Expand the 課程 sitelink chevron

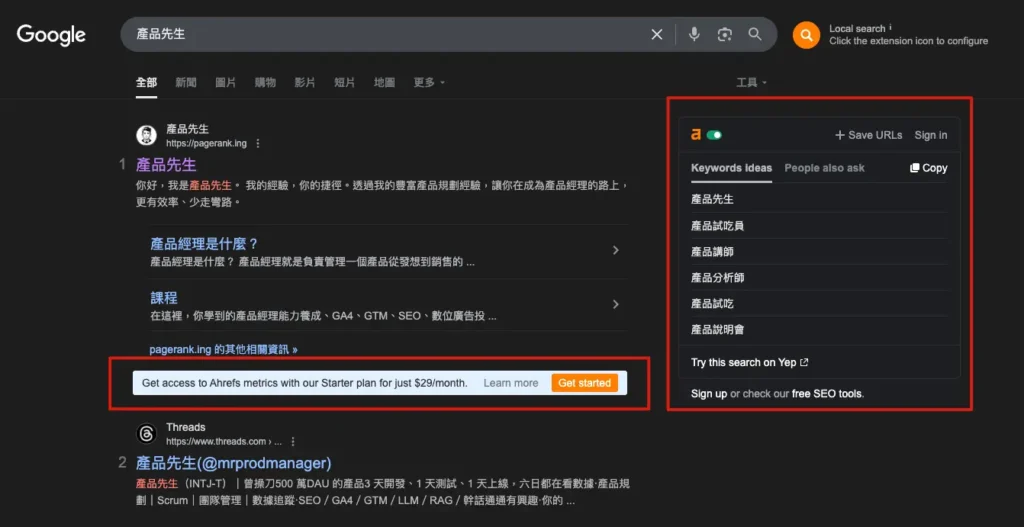point(615,304)
